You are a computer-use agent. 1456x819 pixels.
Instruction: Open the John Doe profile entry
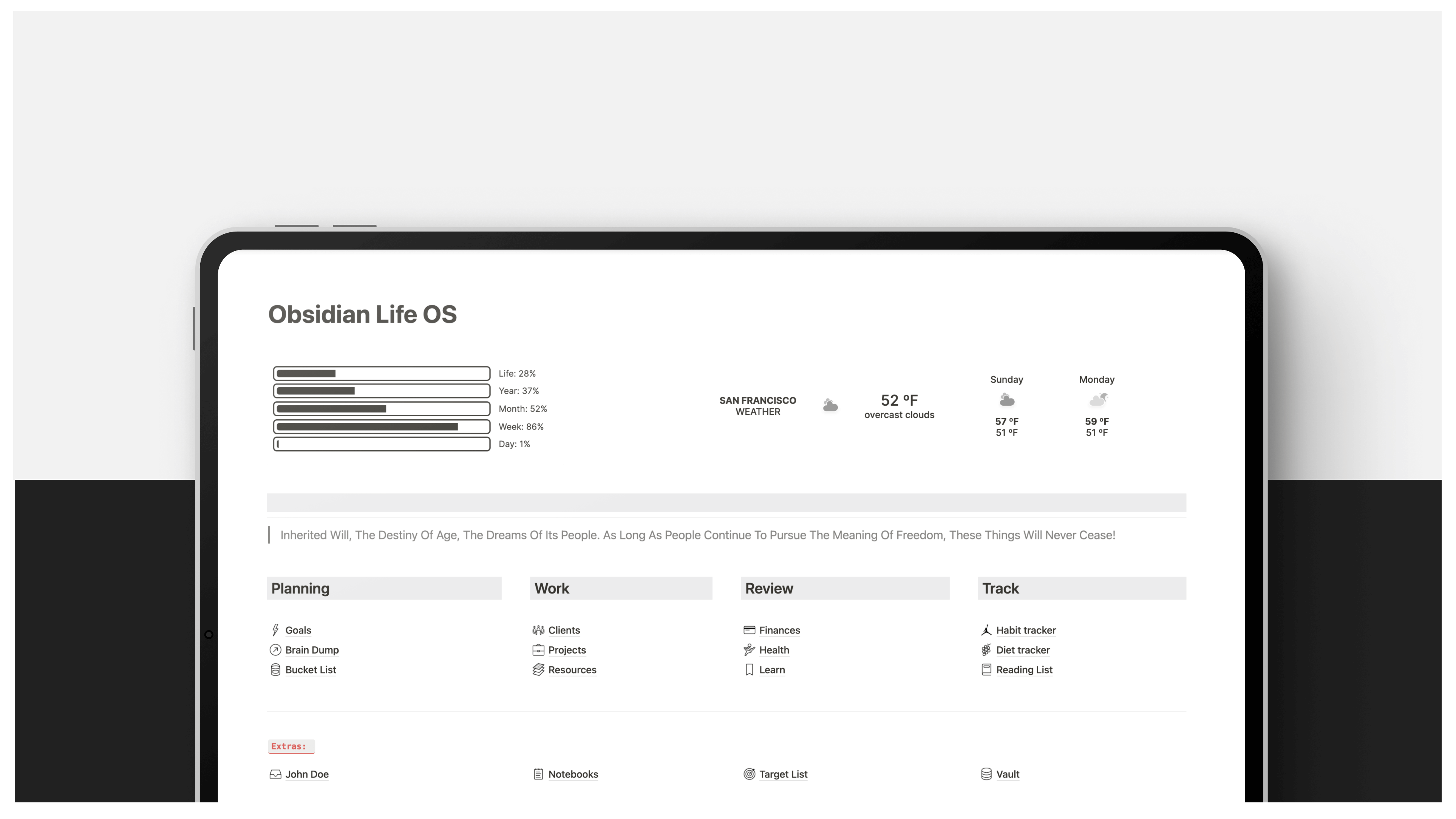[x=307, y=774]
